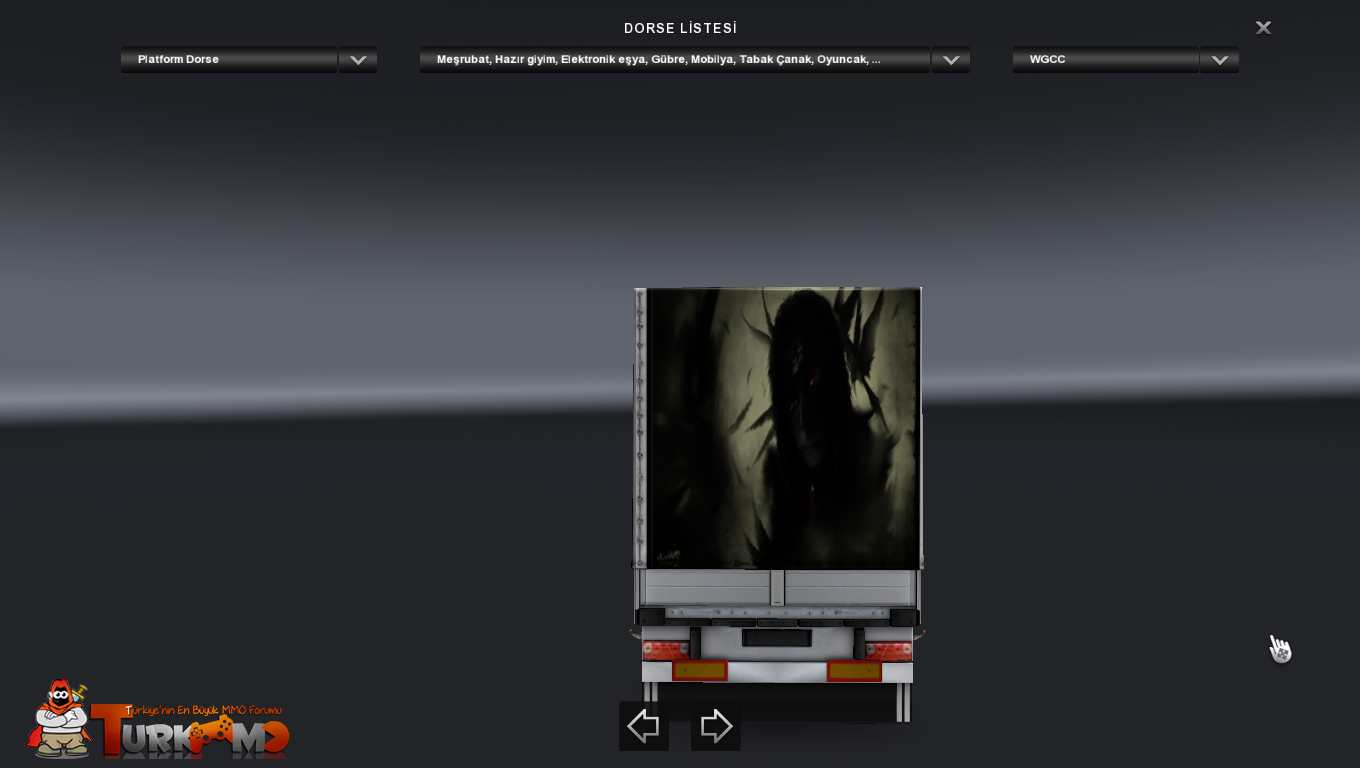Open the Meşrubat, Hazır giyim cargo field
This screenshot has width=1360, height=768.
click(x=675, y=60)
